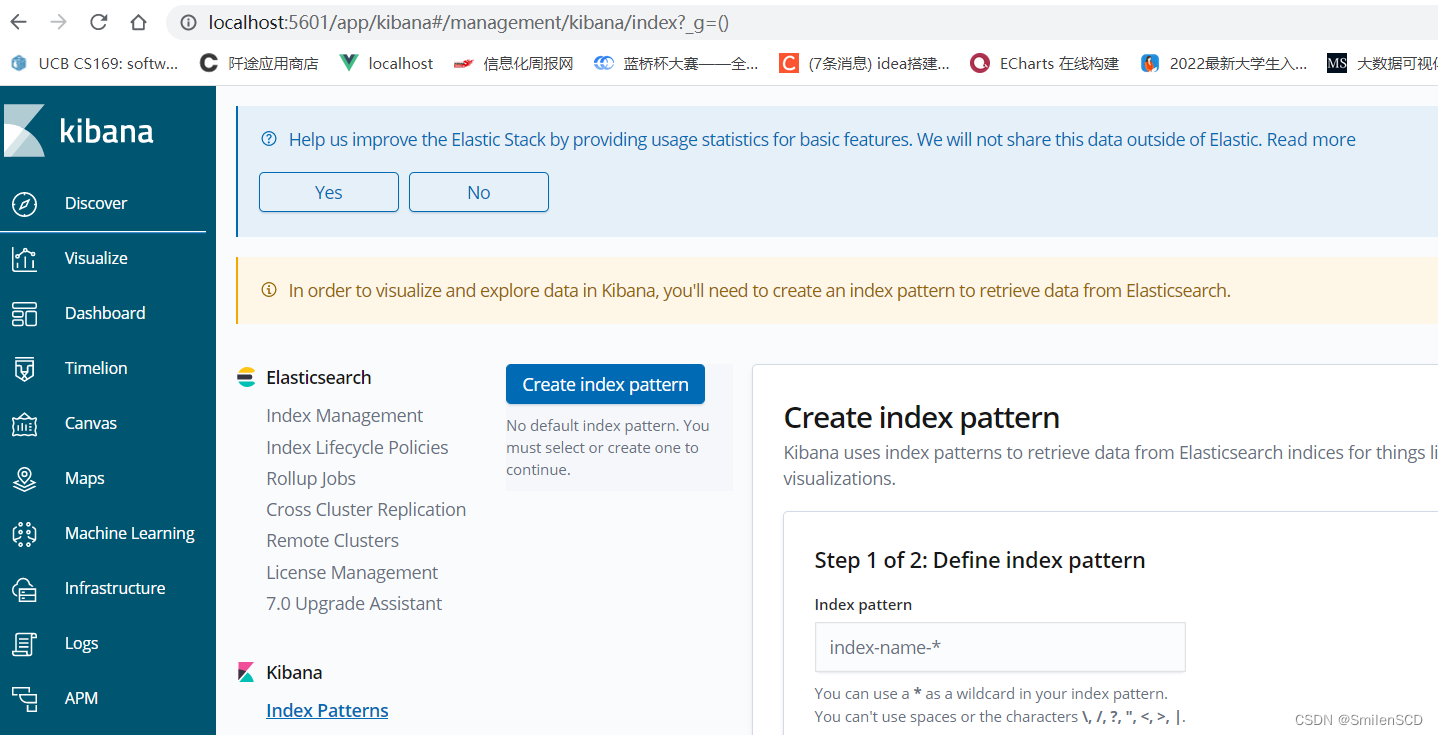Screen dimensions: 1438x735
Task: Open Index Management
Action: pos(344,416)
